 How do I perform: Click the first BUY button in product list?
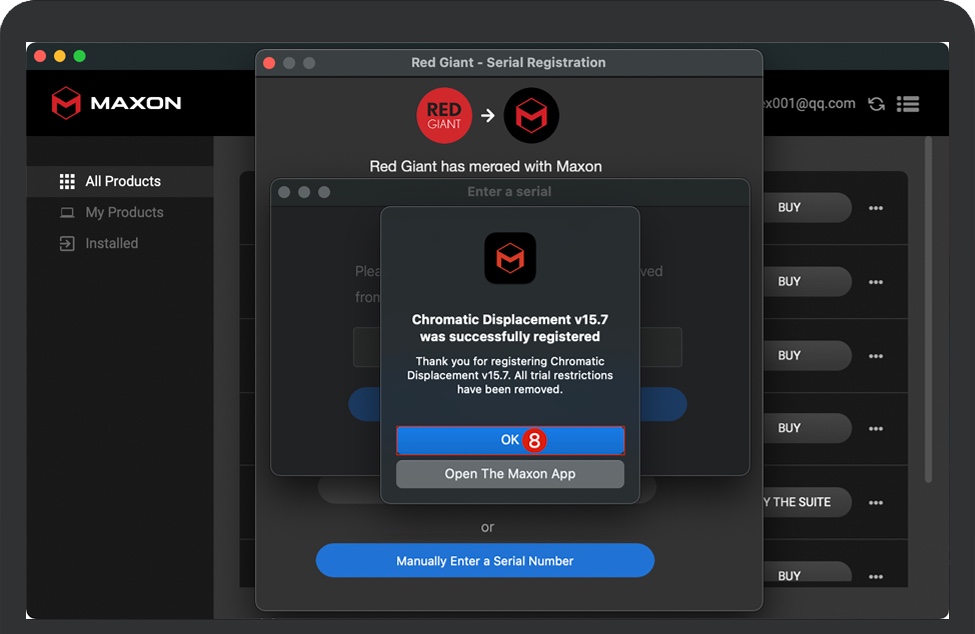coord(806,208)
